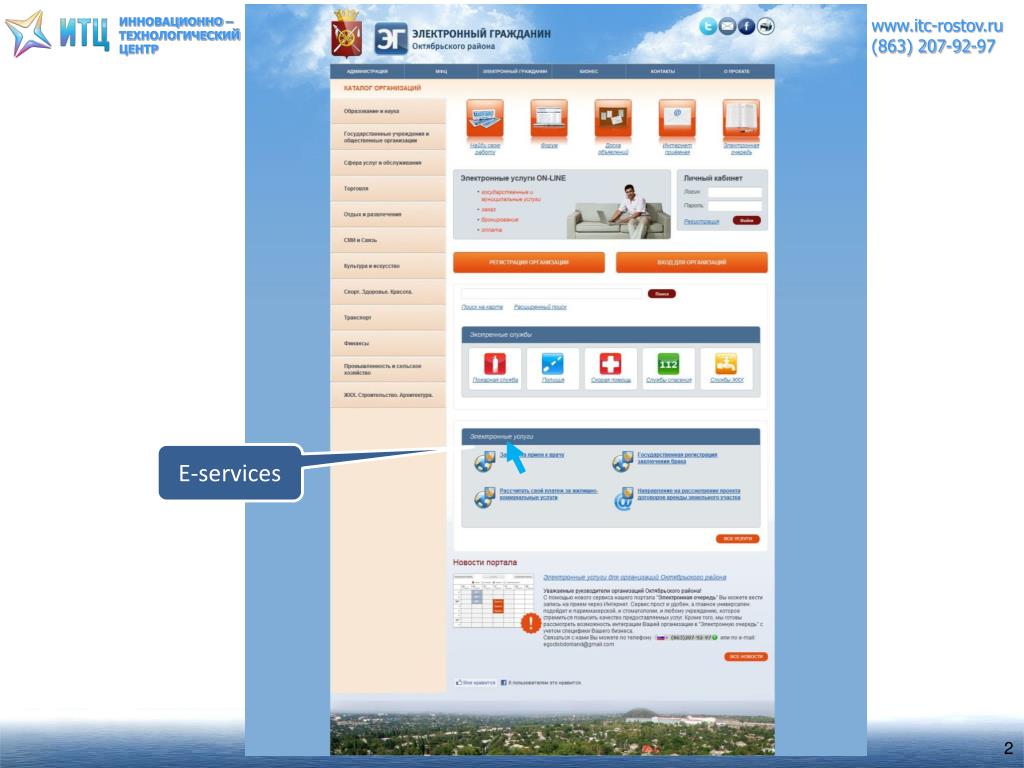The image size is (1024, 768).
Task: Click the exclamation warning icon in news
Action: [x=530, y=623]
